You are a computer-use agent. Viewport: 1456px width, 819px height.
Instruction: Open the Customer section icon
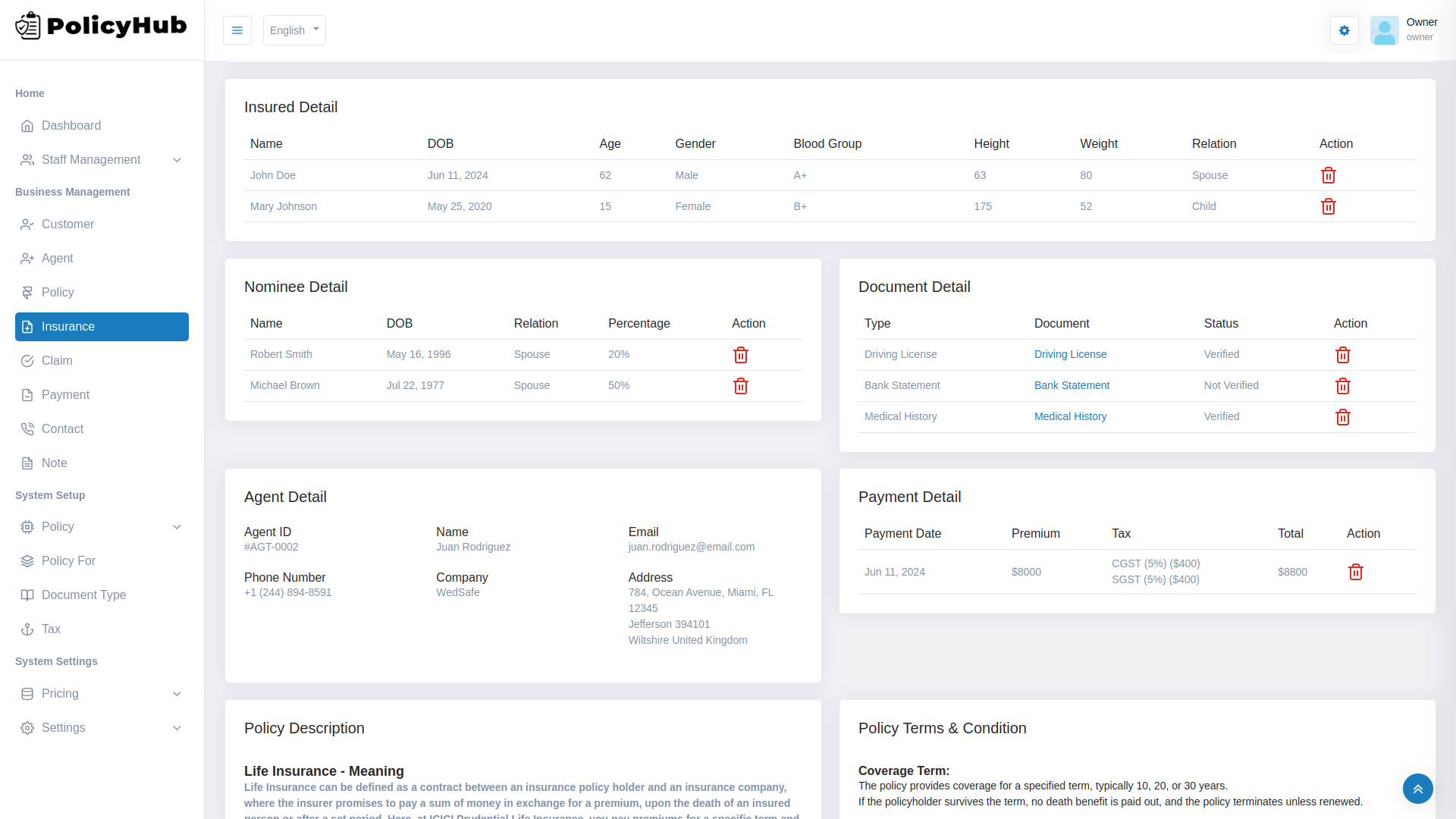coord(28,224)
